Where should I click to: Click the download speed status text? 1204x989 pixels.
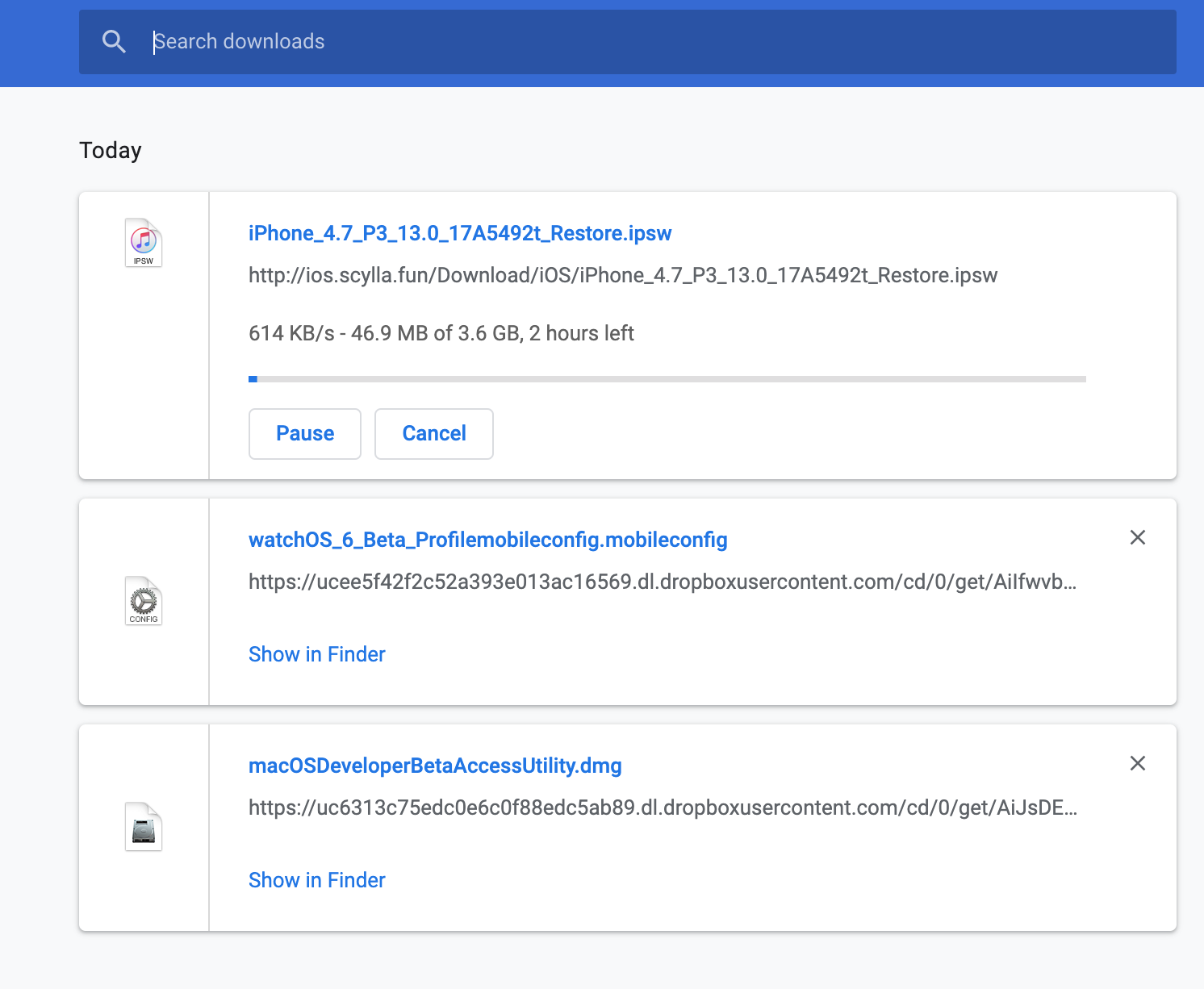click(x=441, y=333)
